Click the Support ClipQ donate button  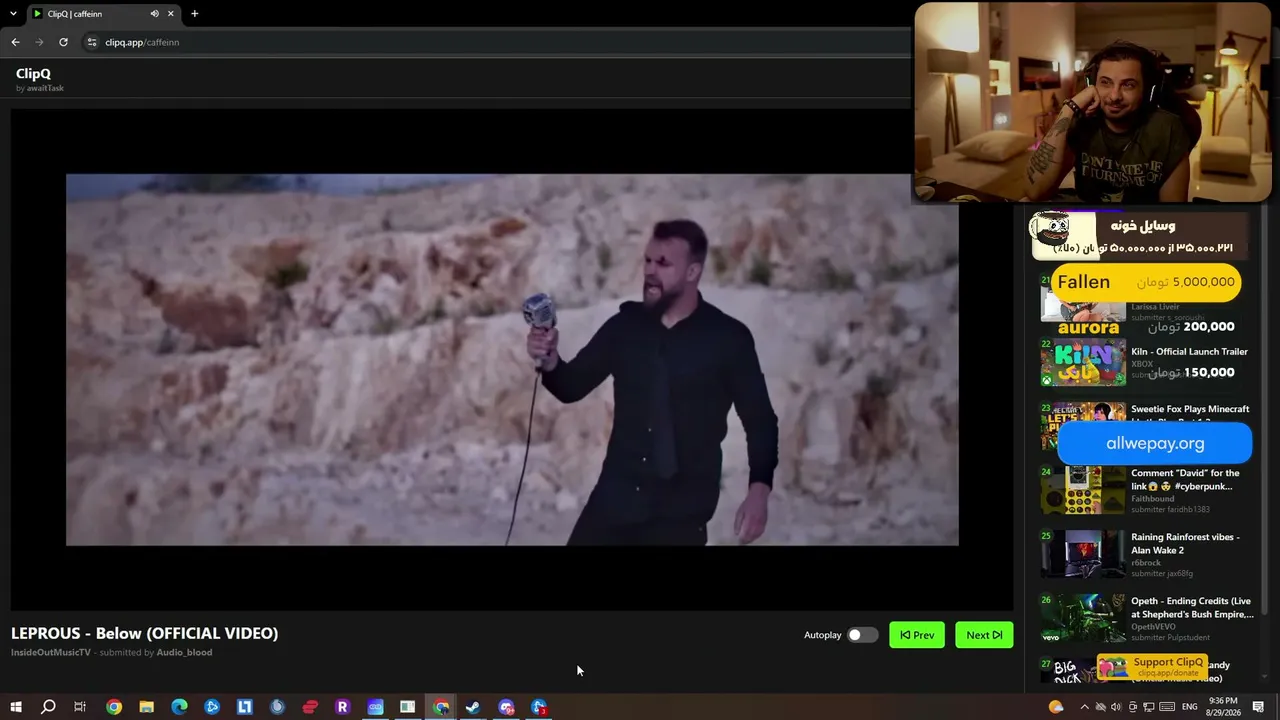(1152, 667)
